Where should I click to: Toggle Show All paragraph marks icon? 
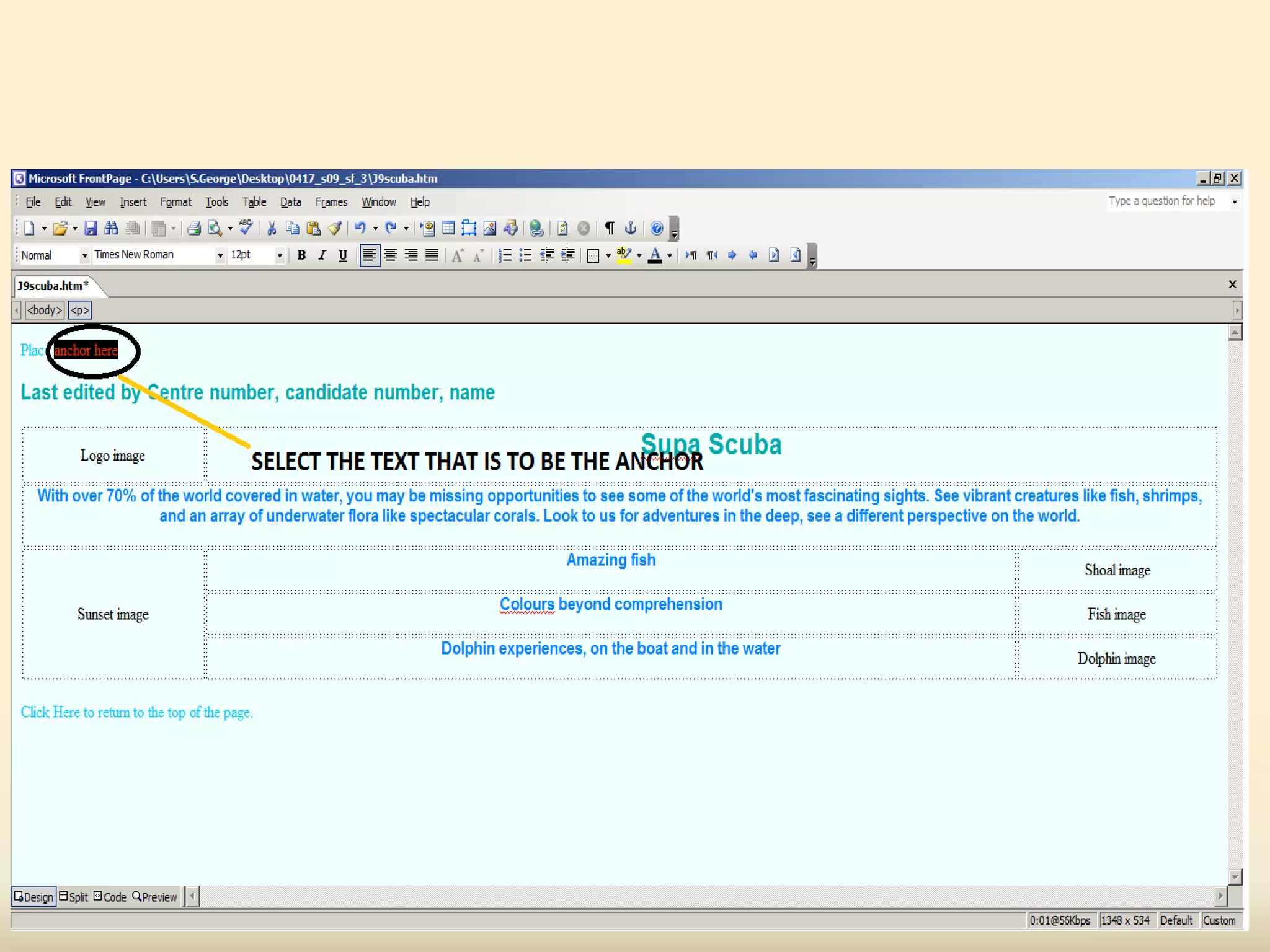click(x=610, y=228)
